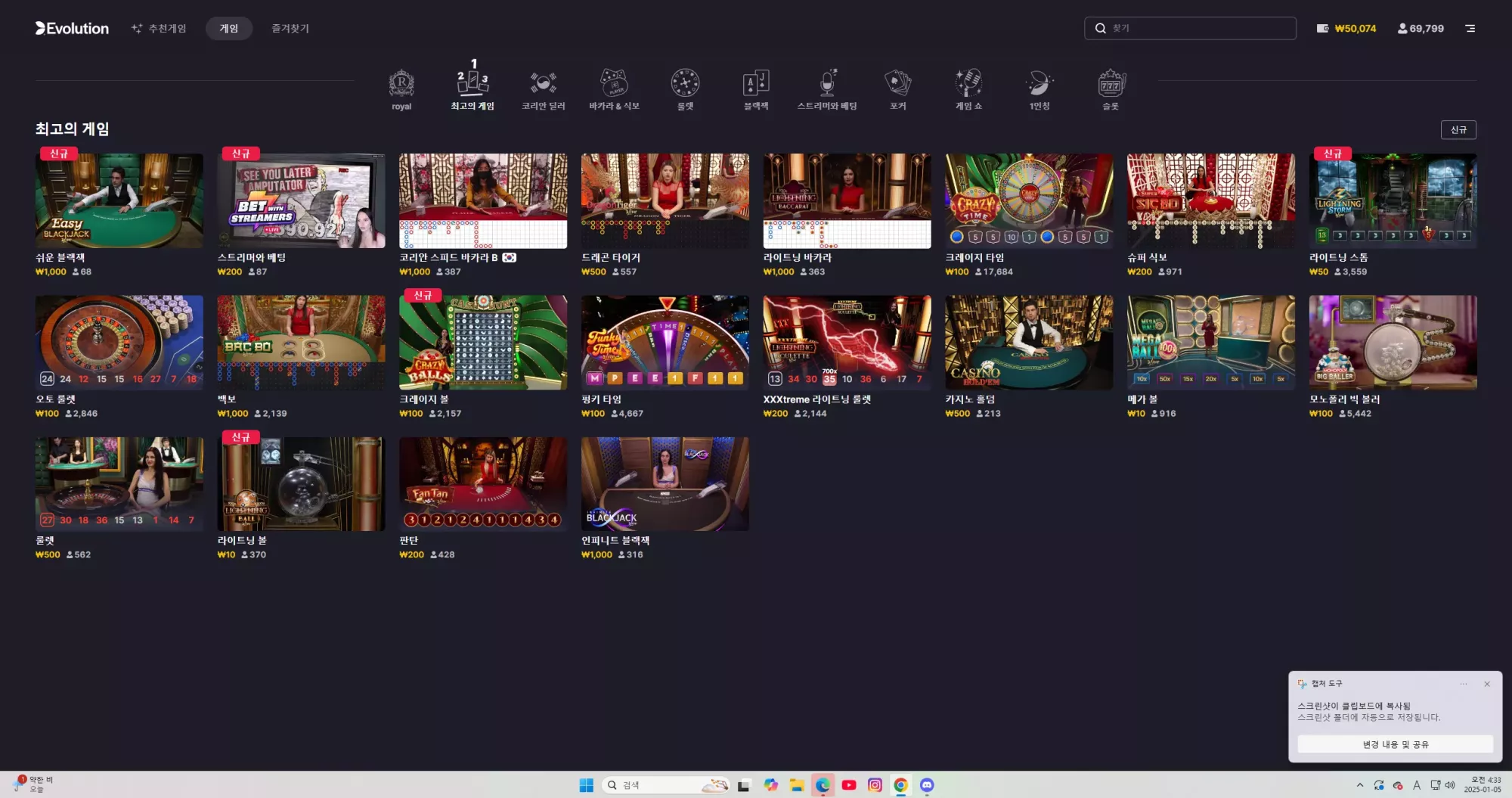This screenshot has width=1512, height=798.
Task: Open Microsoft Edge from the taskbar
Action: tap(823, 785)
